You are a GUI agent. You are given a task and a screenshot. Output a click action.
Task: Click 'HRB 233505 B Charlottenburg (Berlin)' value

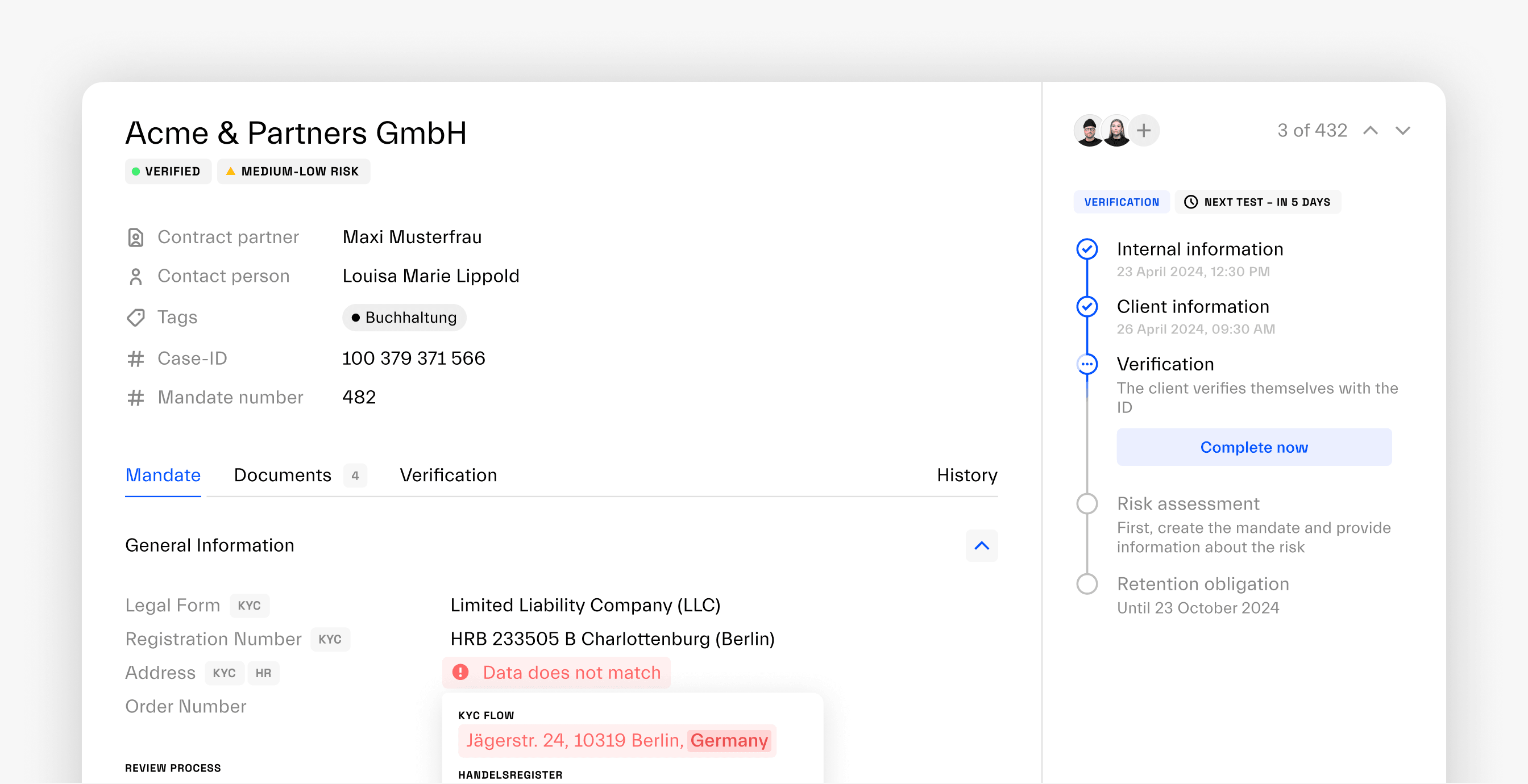click(613, 639)
